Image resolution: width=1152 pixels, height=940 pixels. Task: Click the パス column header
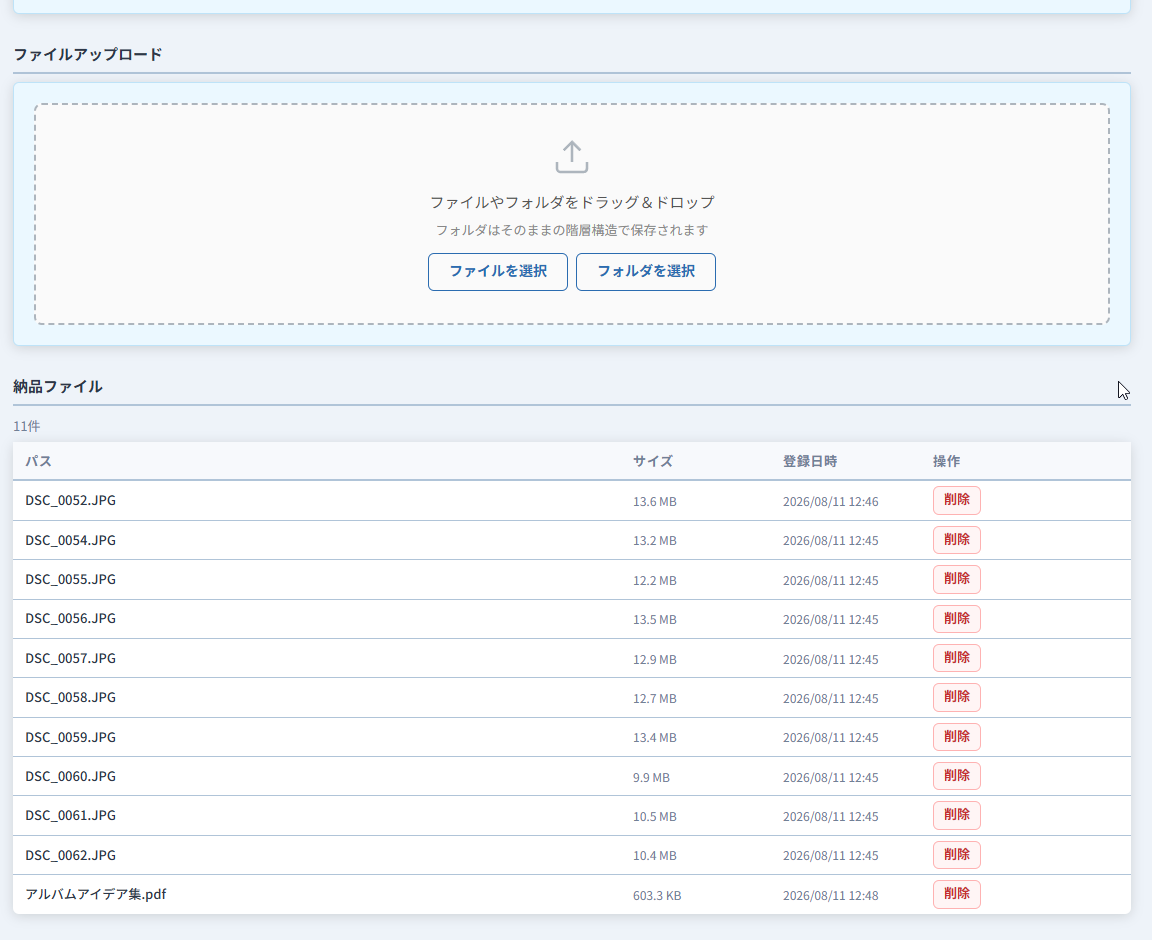(38, 462)
